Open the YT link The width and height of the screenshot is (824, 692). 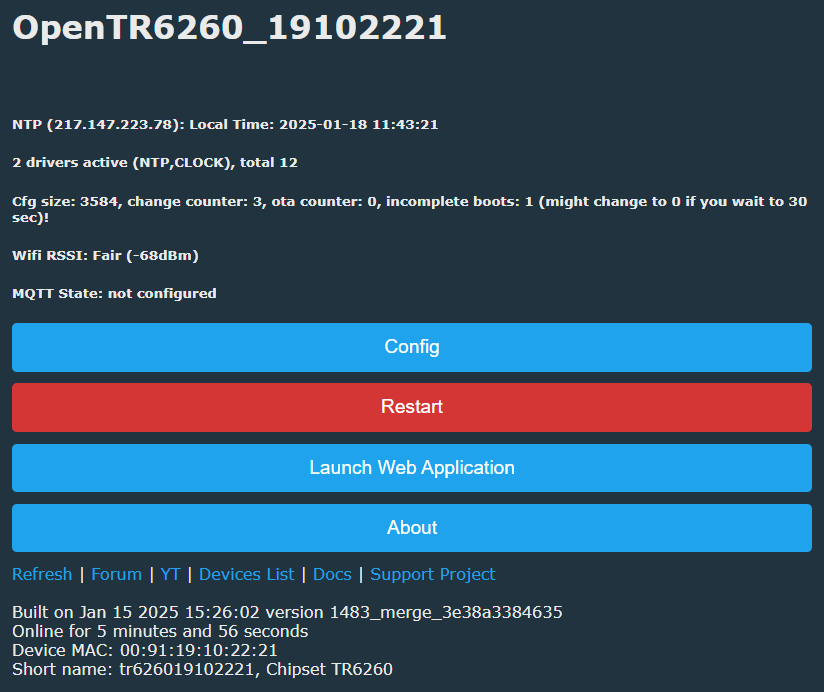(x=170, y=574)
